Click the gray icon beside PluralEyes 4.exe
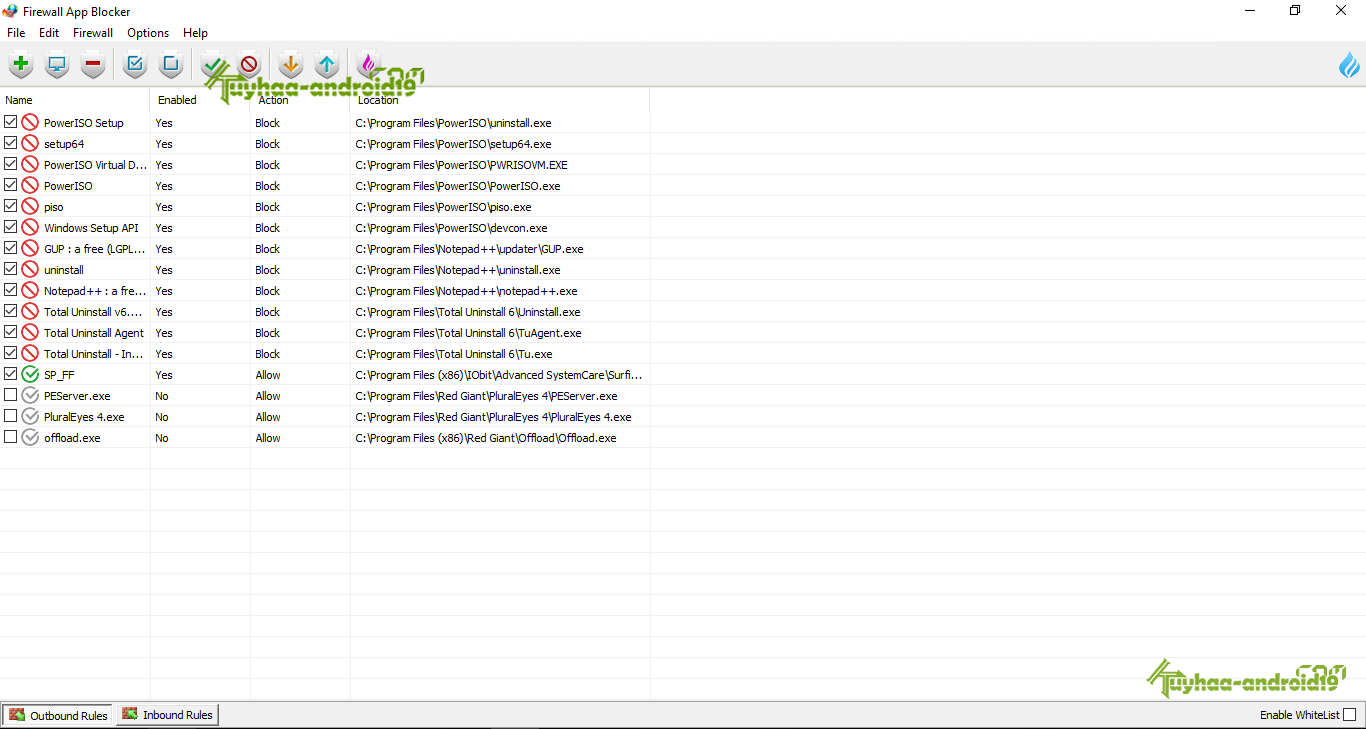The height and width of the screenshot is (729, 1366). (x=30, y=417)
